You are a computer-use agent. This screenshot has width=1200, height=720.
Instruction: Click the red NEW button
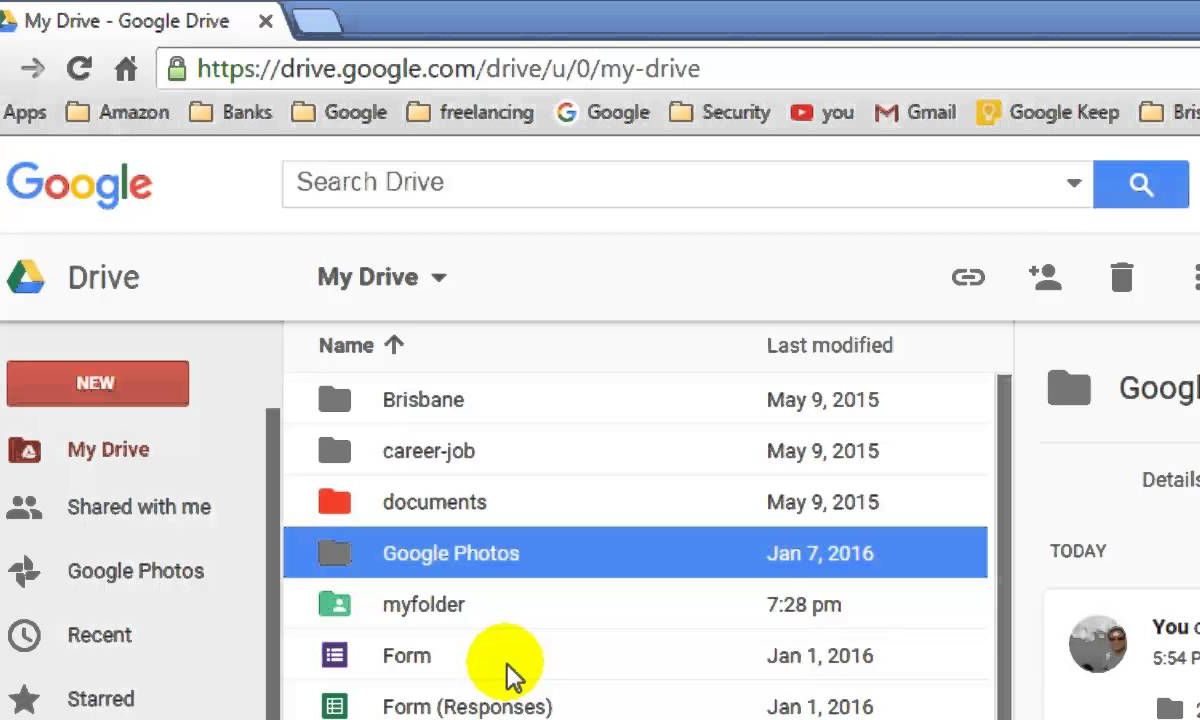(x=97, y=383)
